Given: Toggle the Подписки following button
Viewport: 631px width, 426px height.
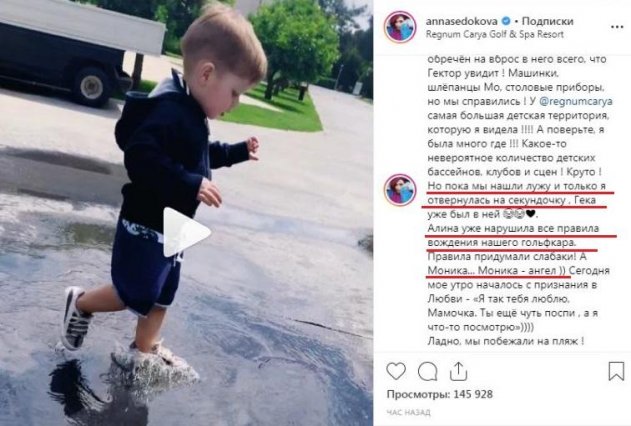Looking at the screenshot, I should pos(547,21).
